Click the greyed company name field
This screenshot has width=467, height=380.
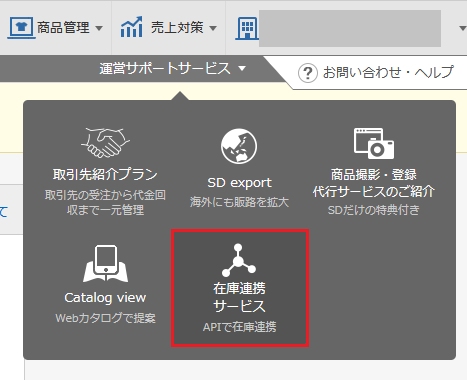[350, 28]
